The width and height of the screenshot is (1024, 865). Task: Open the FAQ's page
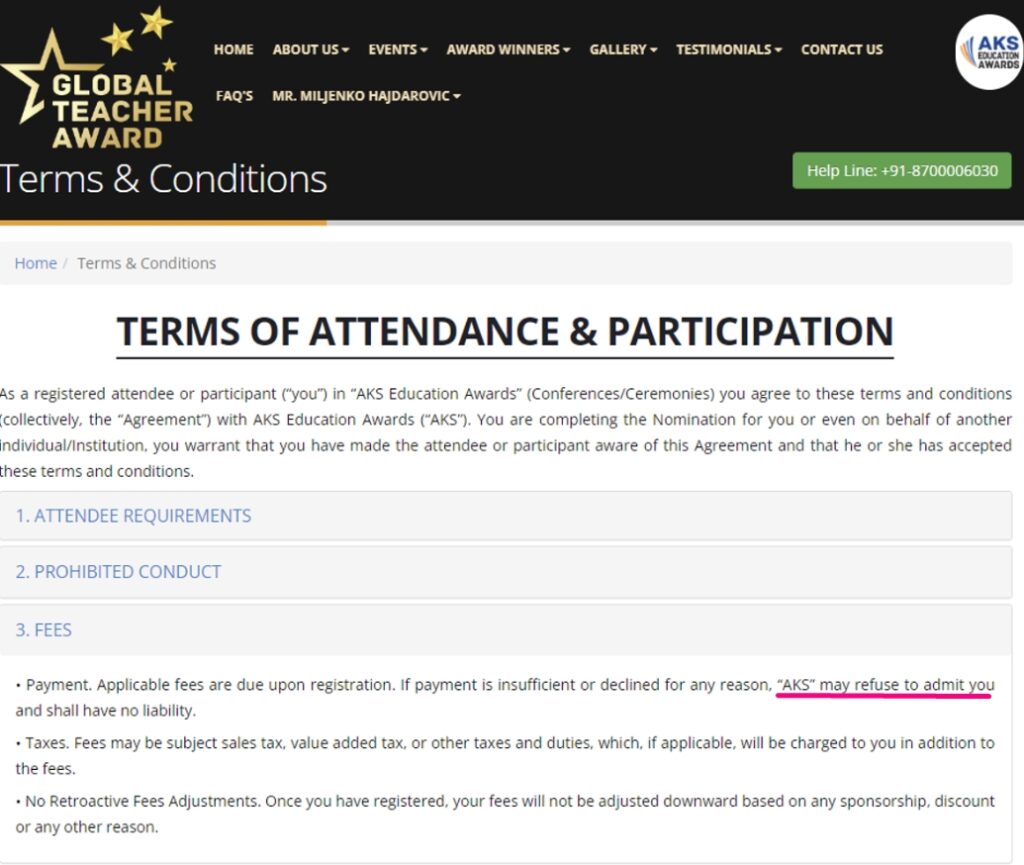[x=234, y=96]
